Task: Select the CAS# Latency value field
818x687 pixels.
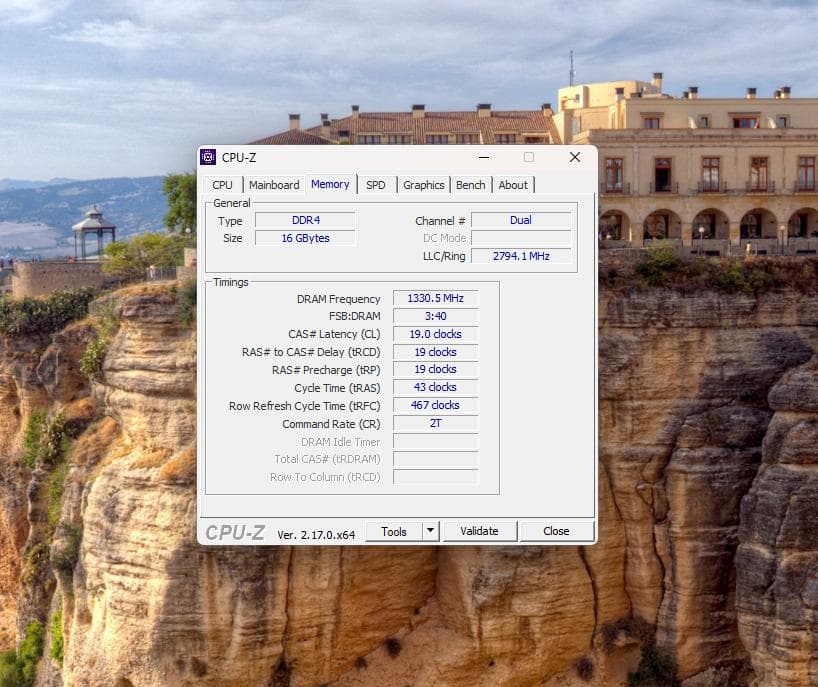Action: (x=435, y=334)
